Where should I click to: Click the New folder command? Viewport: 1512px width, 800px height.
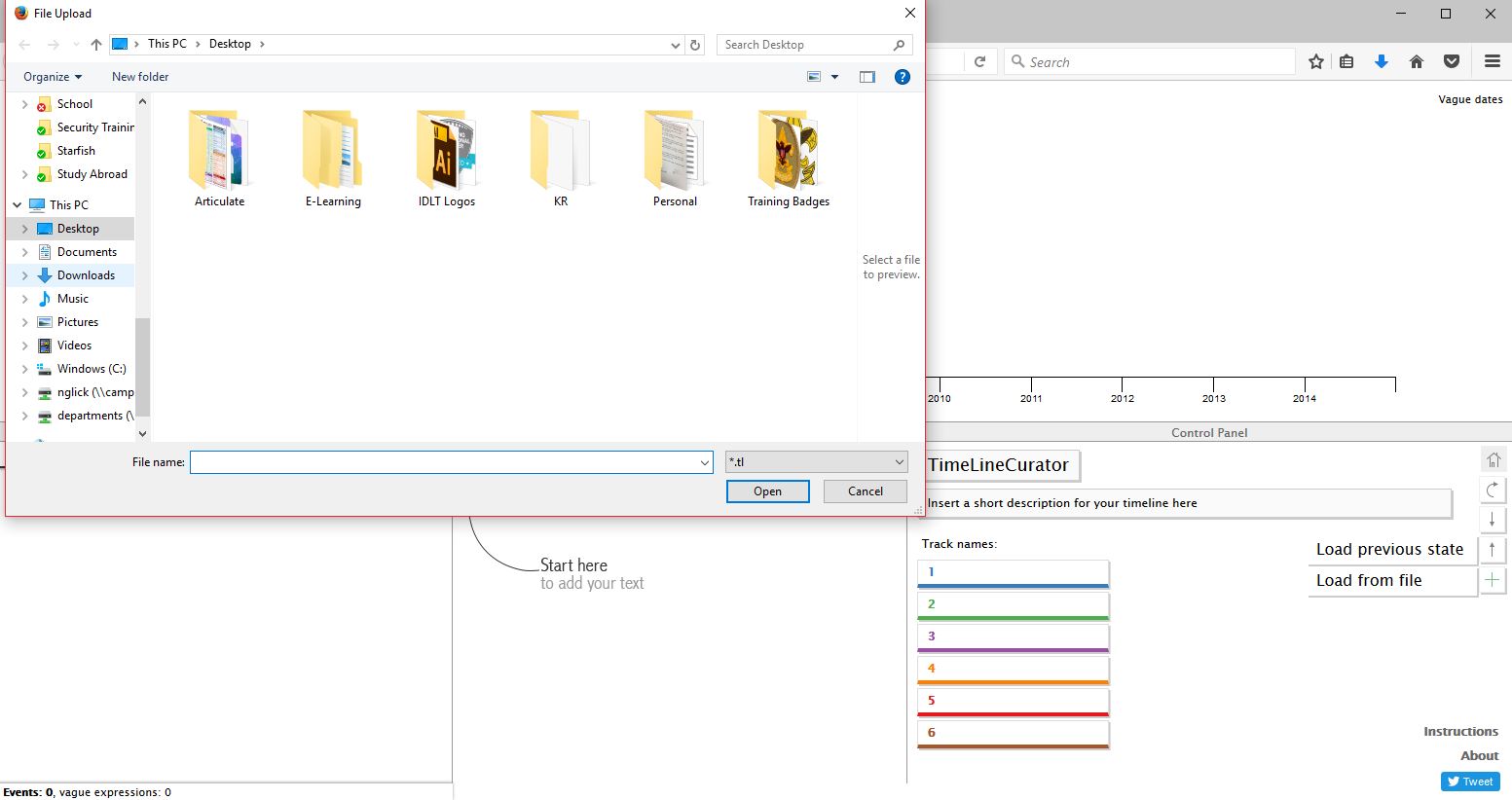(x=140, y=77)
